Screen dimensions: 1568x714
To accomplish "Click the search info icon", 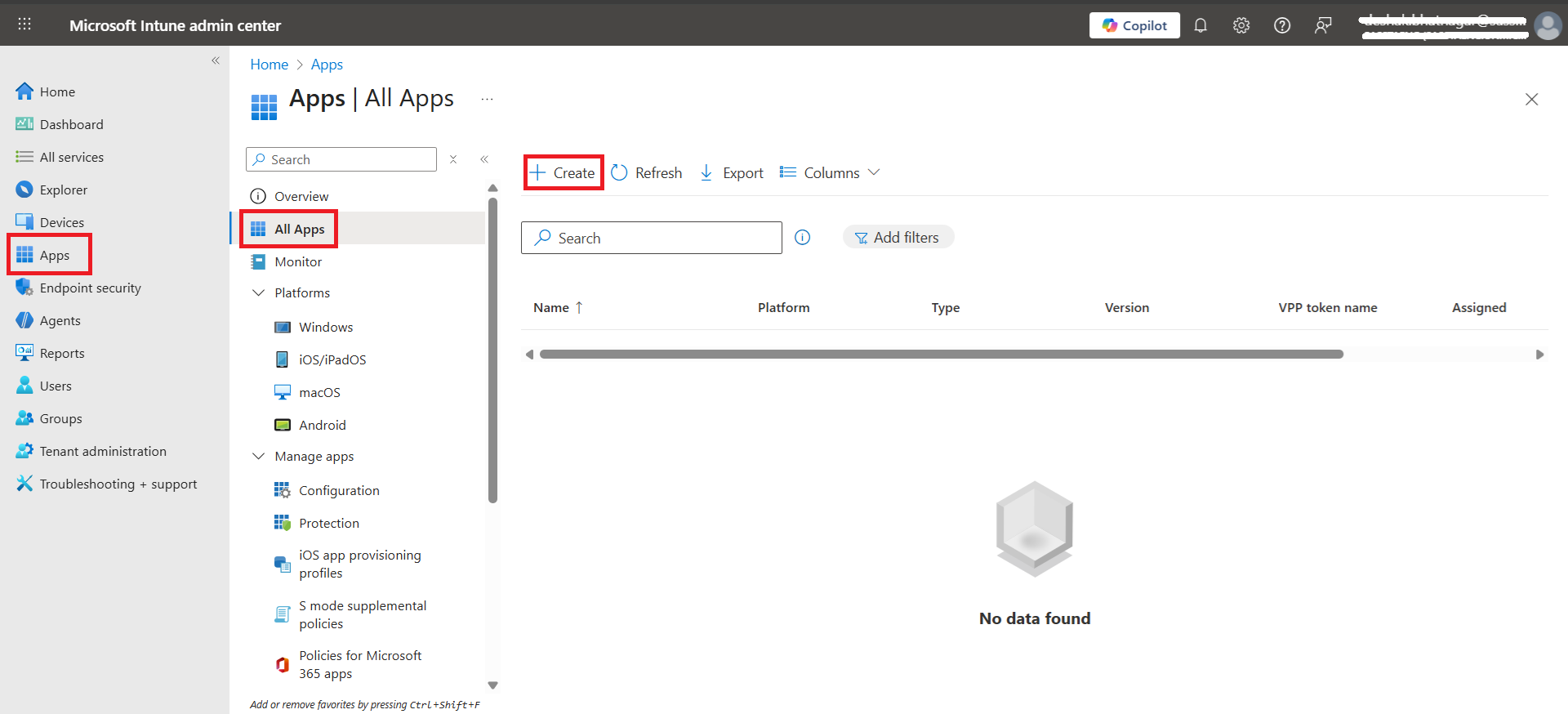I will pos(803,238).
